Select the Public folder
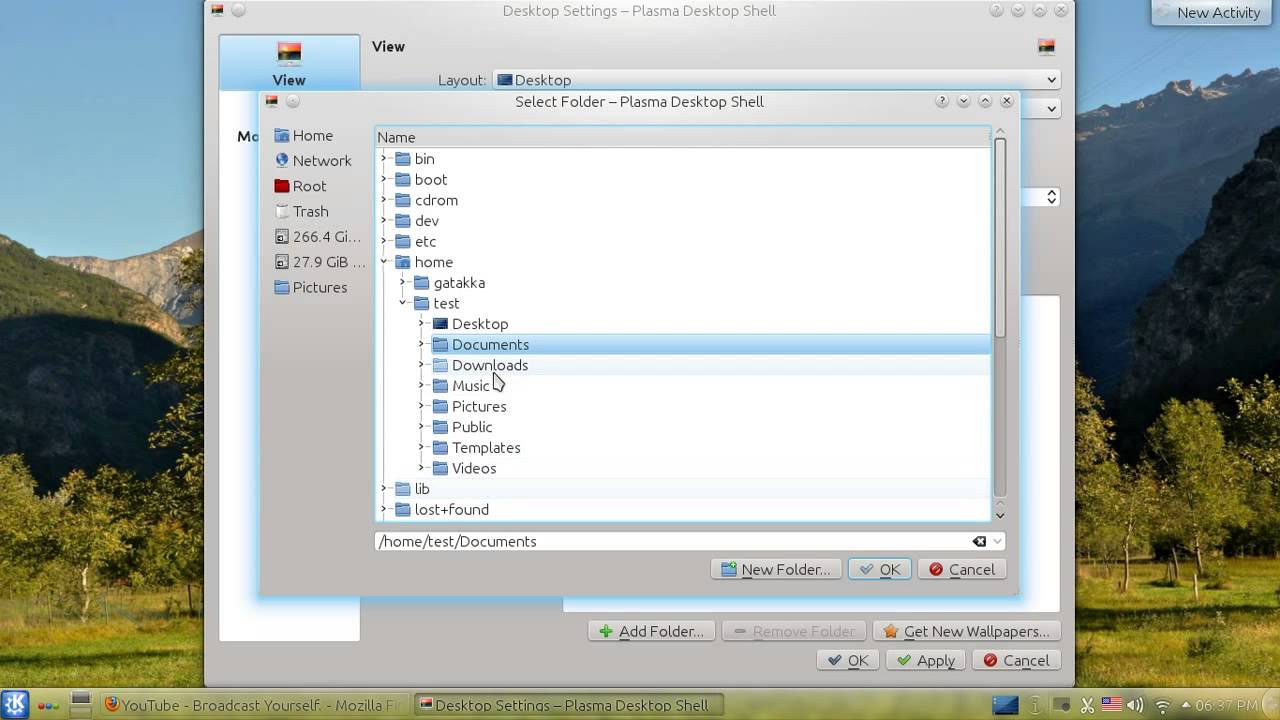Image resolution: width=1280 pixels, height=720 pixels. [x=462, y=427]
